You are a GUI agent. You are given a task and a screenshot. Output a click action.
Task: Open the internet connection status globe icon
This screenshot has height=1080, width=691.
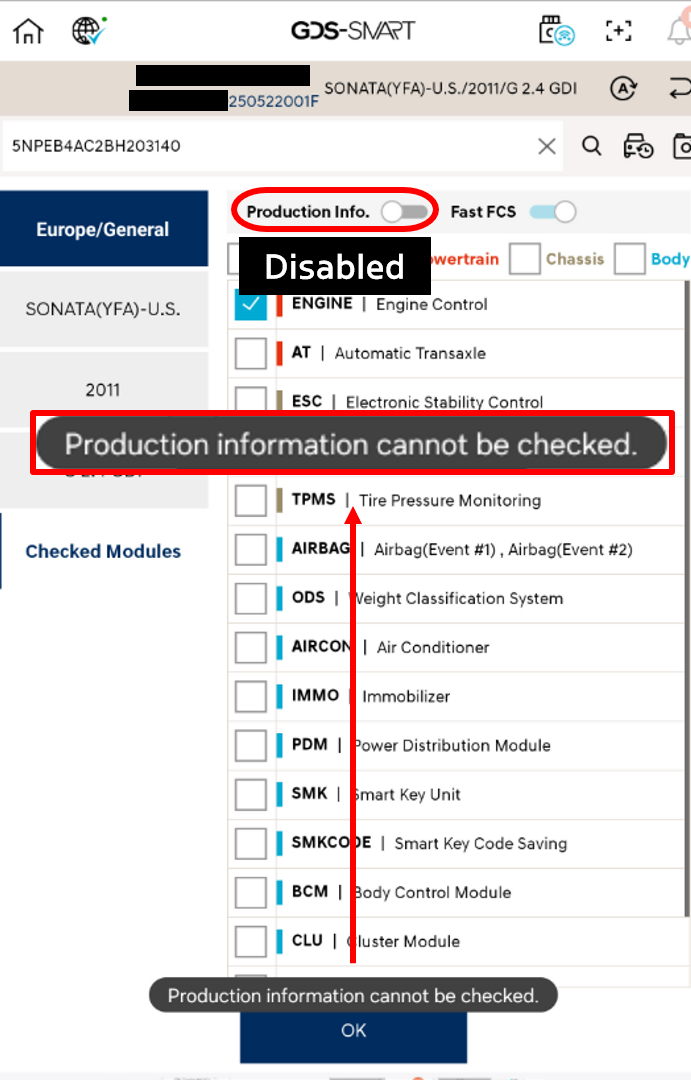(x=88, y=30)
